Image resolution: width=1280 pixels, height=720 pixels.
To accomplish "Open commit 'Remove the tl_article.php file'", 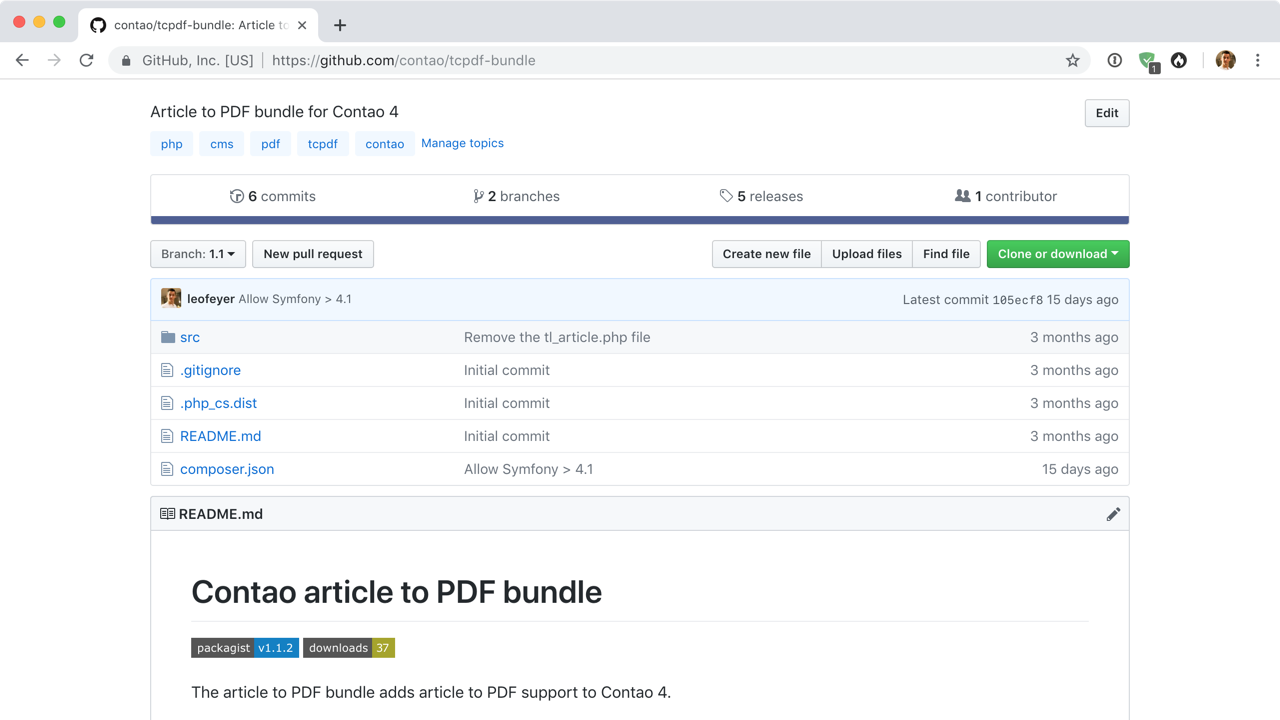I will coord(557,337).
